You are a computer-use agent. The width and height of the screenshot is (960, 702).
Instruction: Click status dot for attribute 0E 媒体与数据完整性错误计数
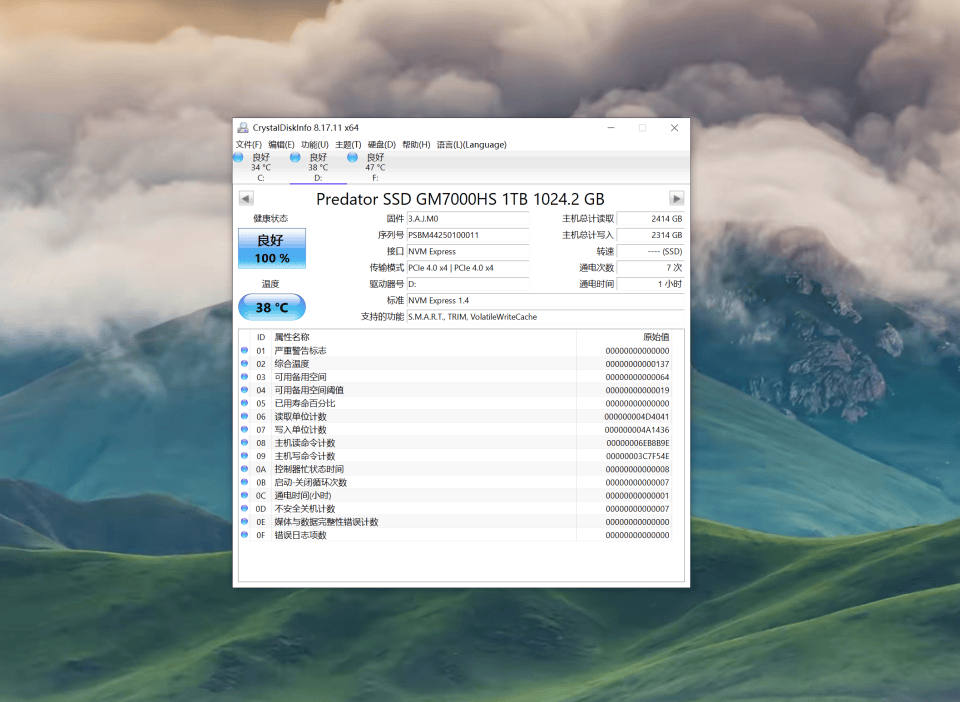[x=244, y=521]
